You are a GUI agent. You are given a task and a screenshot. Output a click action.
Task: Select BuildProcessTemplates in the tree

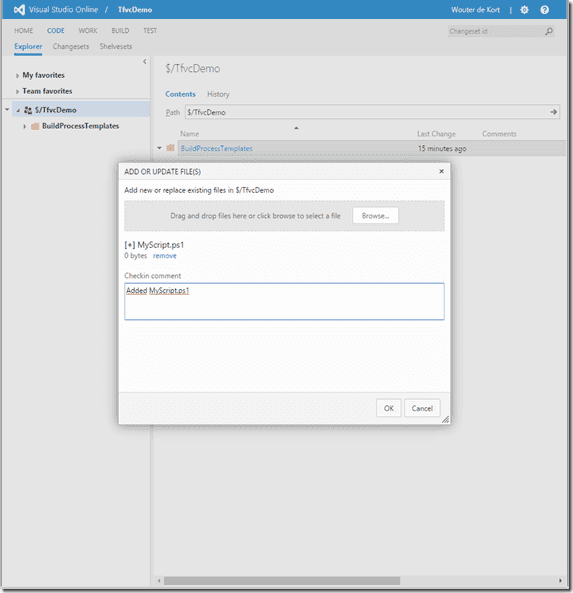click(x=81, y=126)
